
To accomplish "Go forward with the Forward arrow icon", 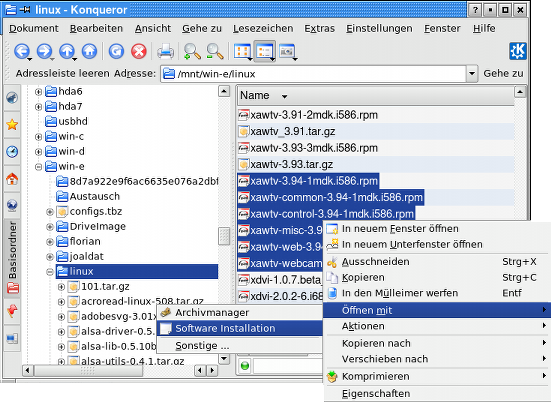I will 44,52.
